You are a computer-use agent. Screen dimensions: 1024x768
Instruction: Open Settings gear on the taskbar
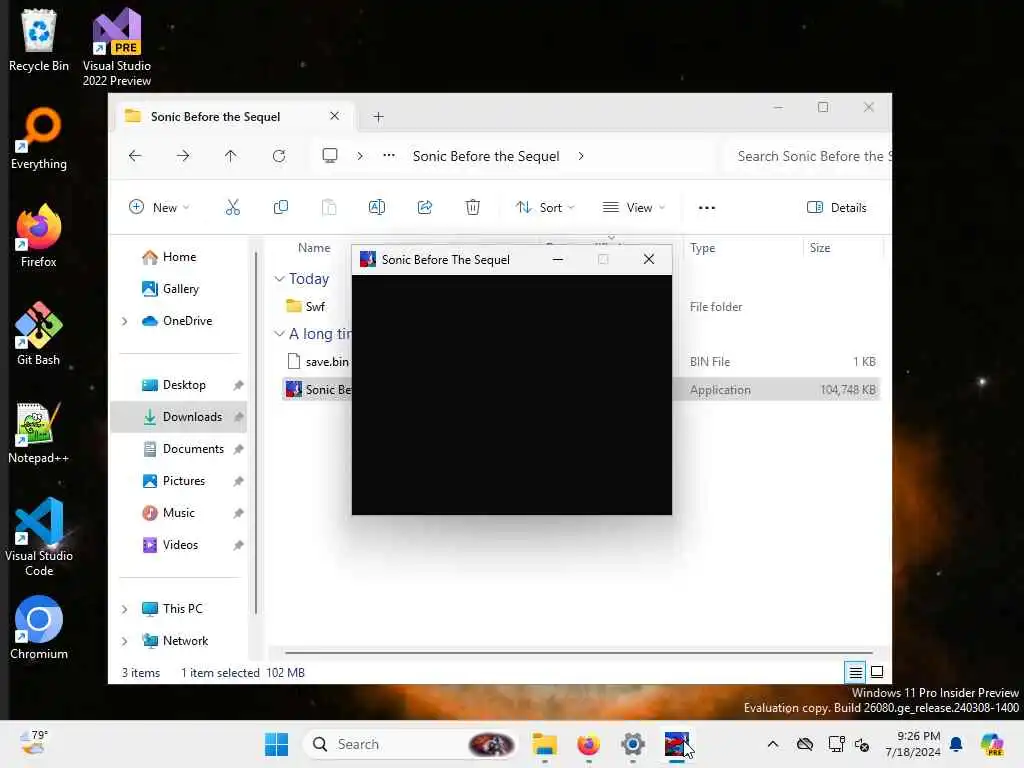pyautogui.click(x=633, y=744)
